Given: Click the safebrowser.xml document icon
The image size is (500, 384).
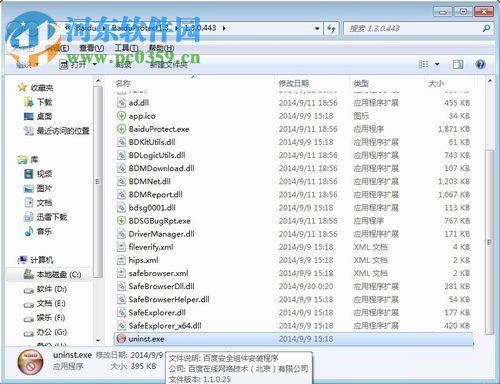Looking at the screenshot, I should tap(121, 273).
